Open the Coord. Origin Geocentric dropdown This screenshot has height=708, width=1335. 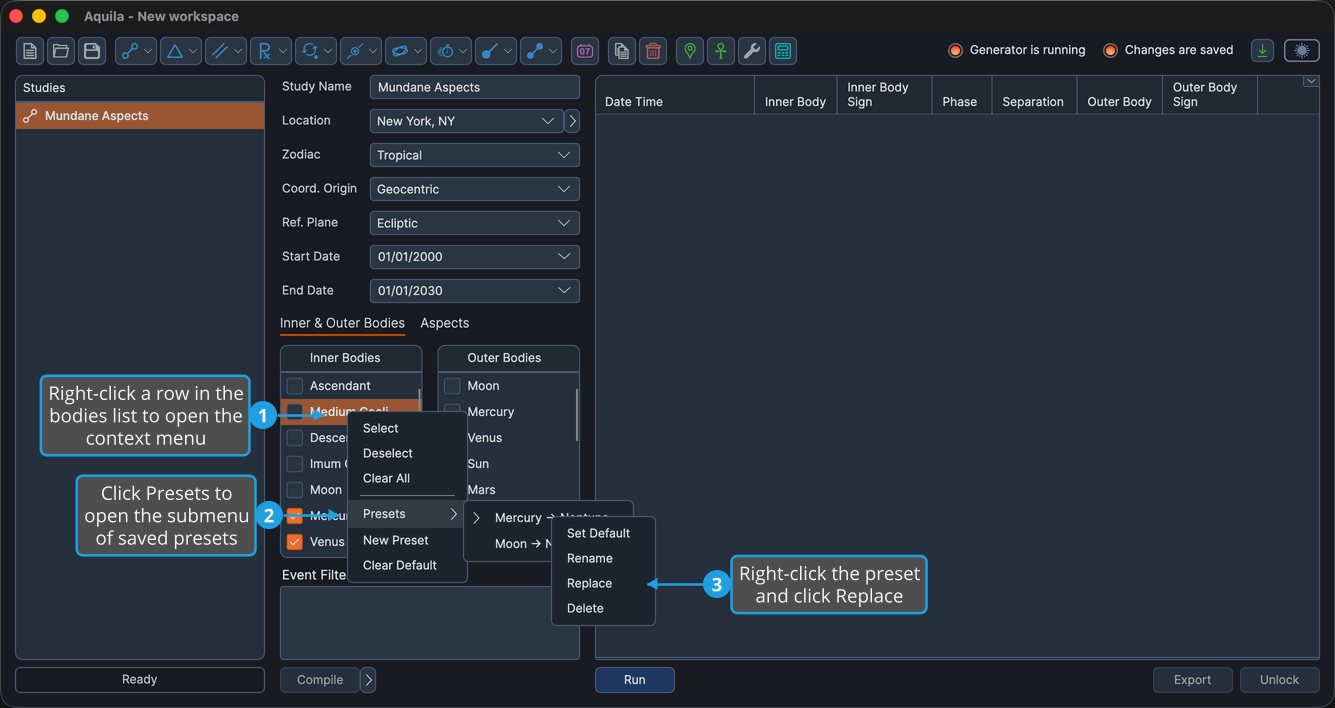pos(475,189)
